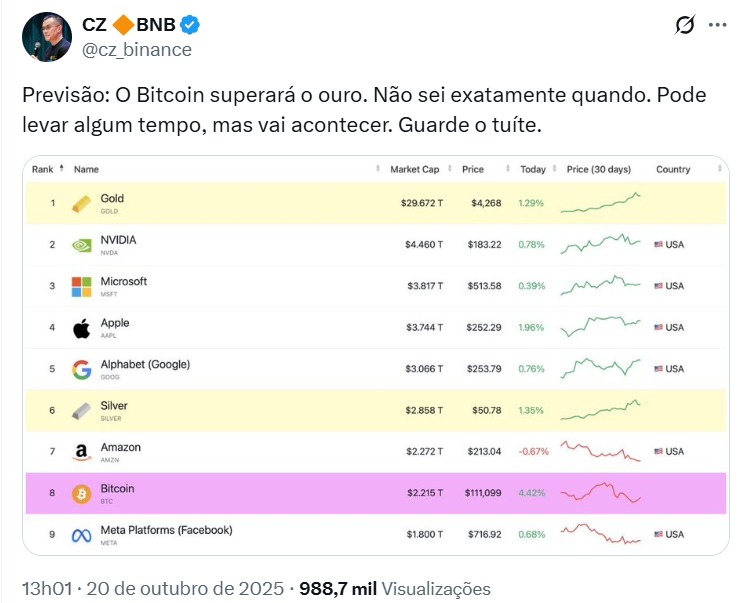
Task: Sort table by Market Cap column
Action: 414,169
